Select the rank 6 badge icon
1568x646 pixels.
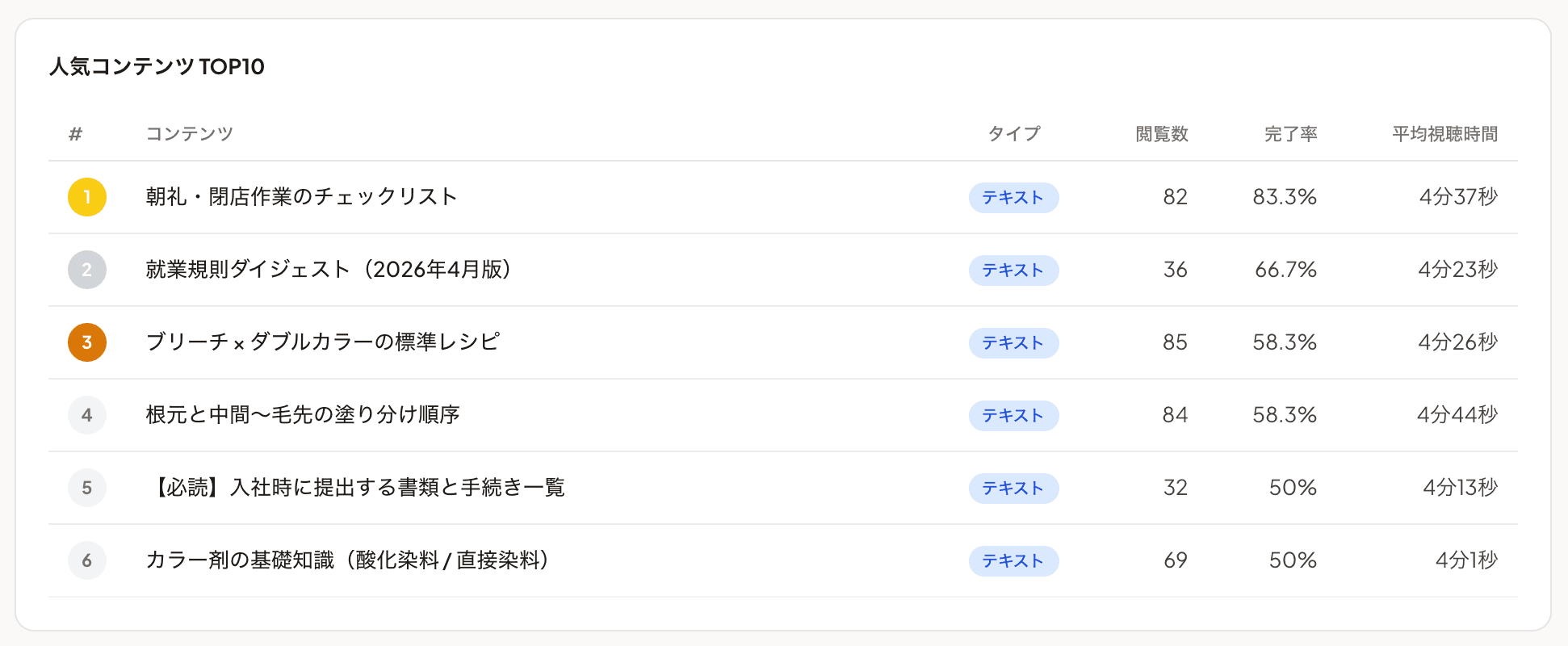point(86,560)
